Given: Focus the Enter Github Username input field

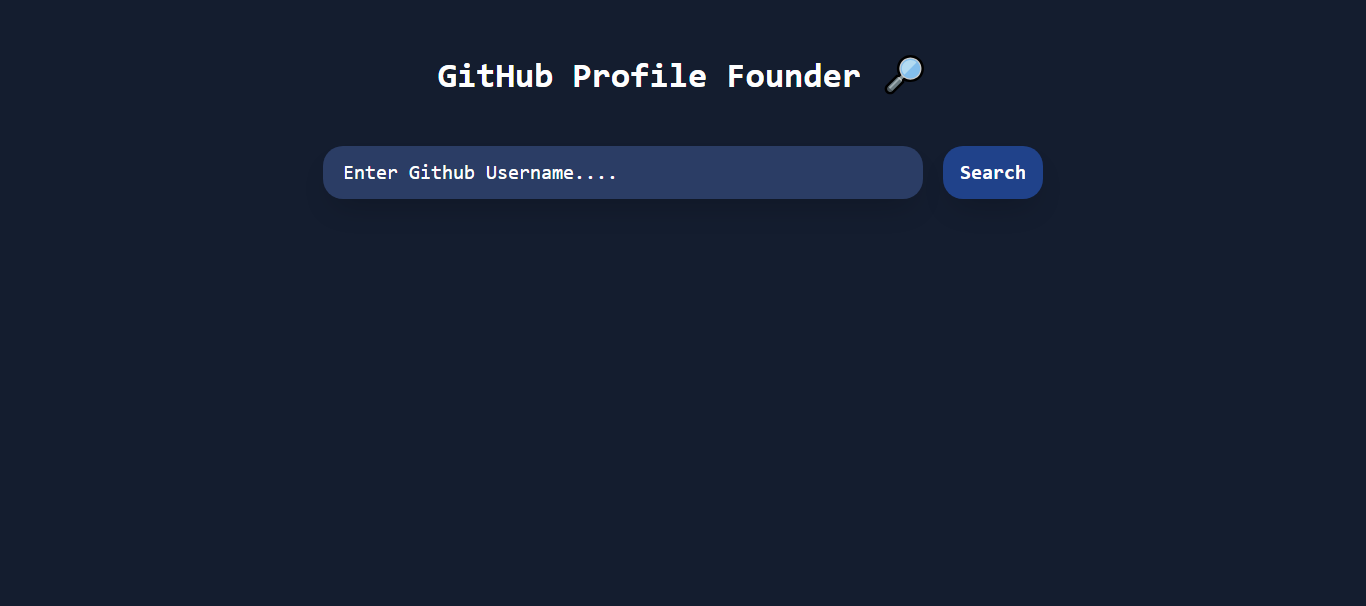Looking at the screenshot, I should tap(622, 172).
